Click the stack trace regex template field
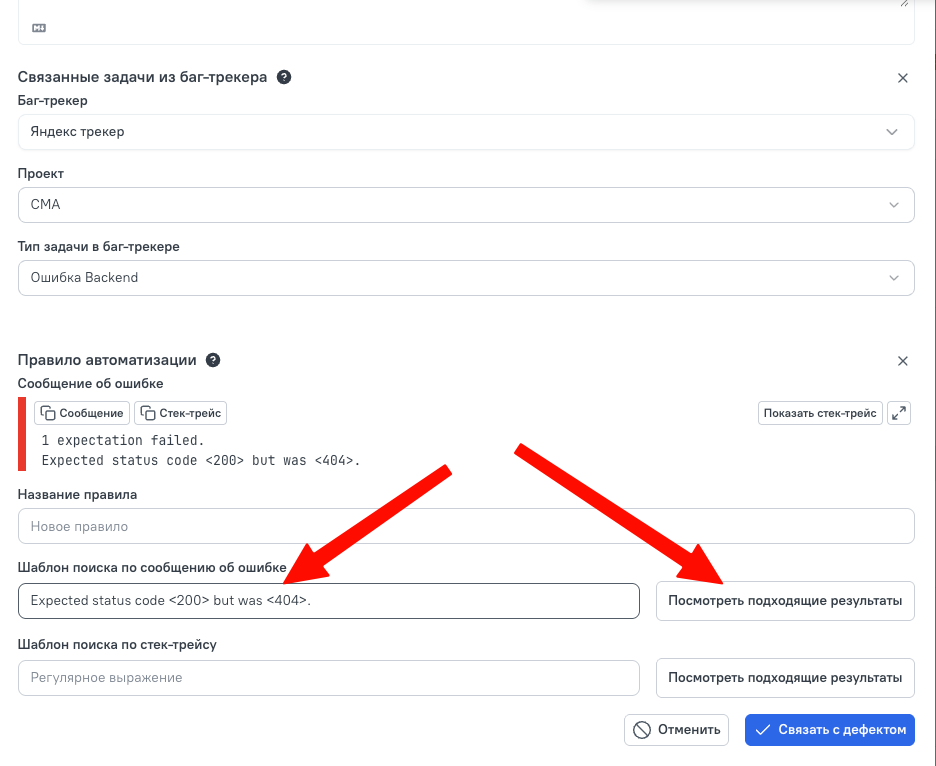936x766 pixels. (x=329, y=678)
